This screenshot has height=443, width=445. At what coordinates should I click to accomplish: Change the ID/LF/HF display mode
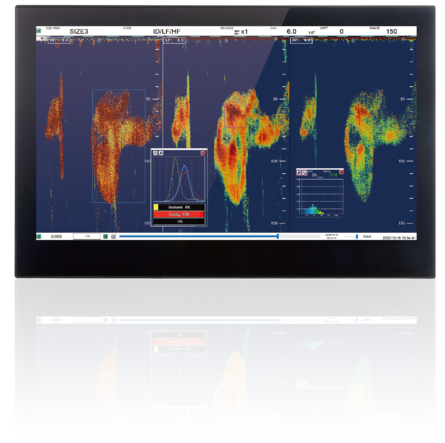167,32
